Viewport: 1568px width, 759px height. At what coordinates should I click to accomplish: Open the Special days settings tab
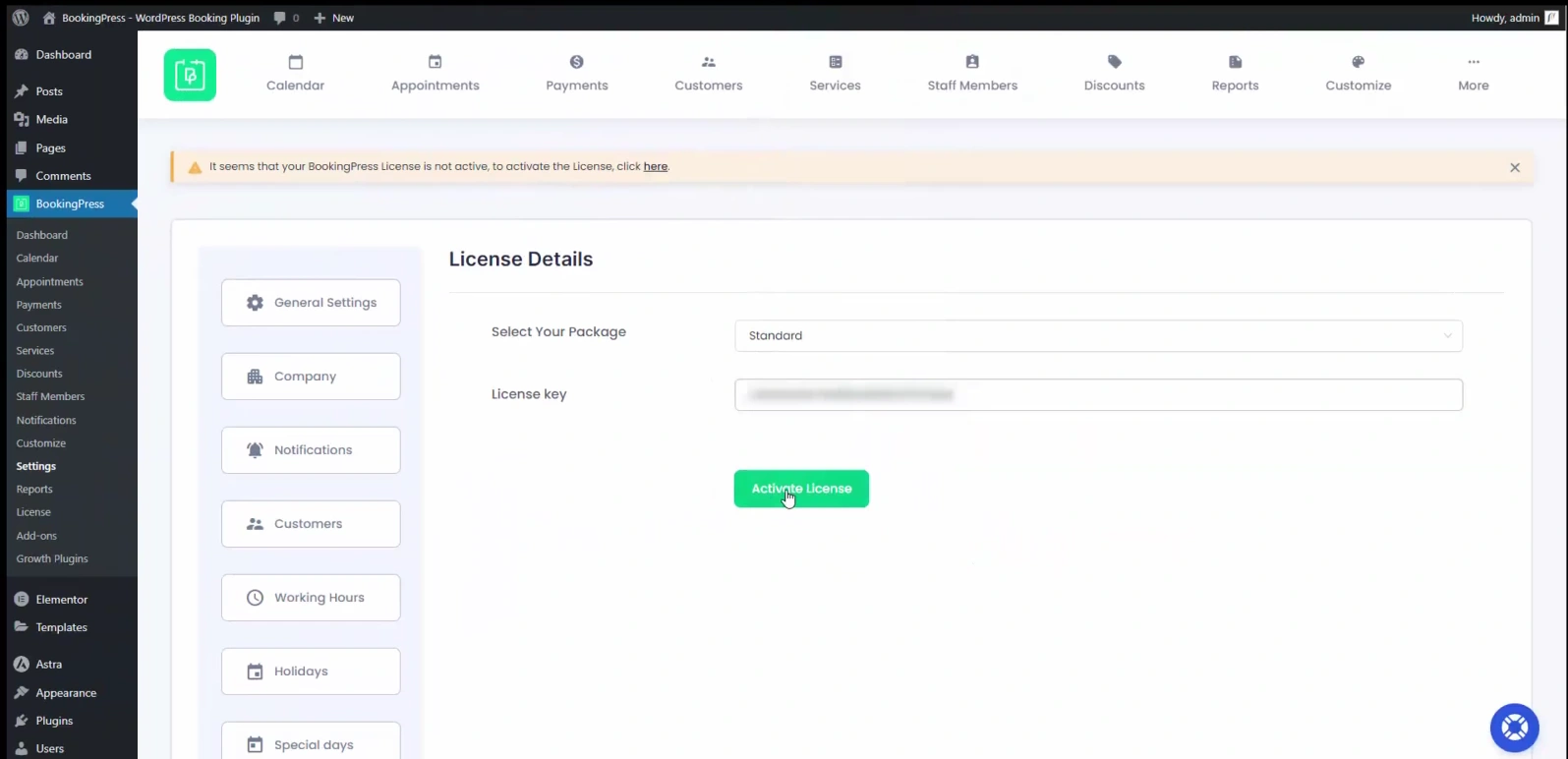click(311, 742)
